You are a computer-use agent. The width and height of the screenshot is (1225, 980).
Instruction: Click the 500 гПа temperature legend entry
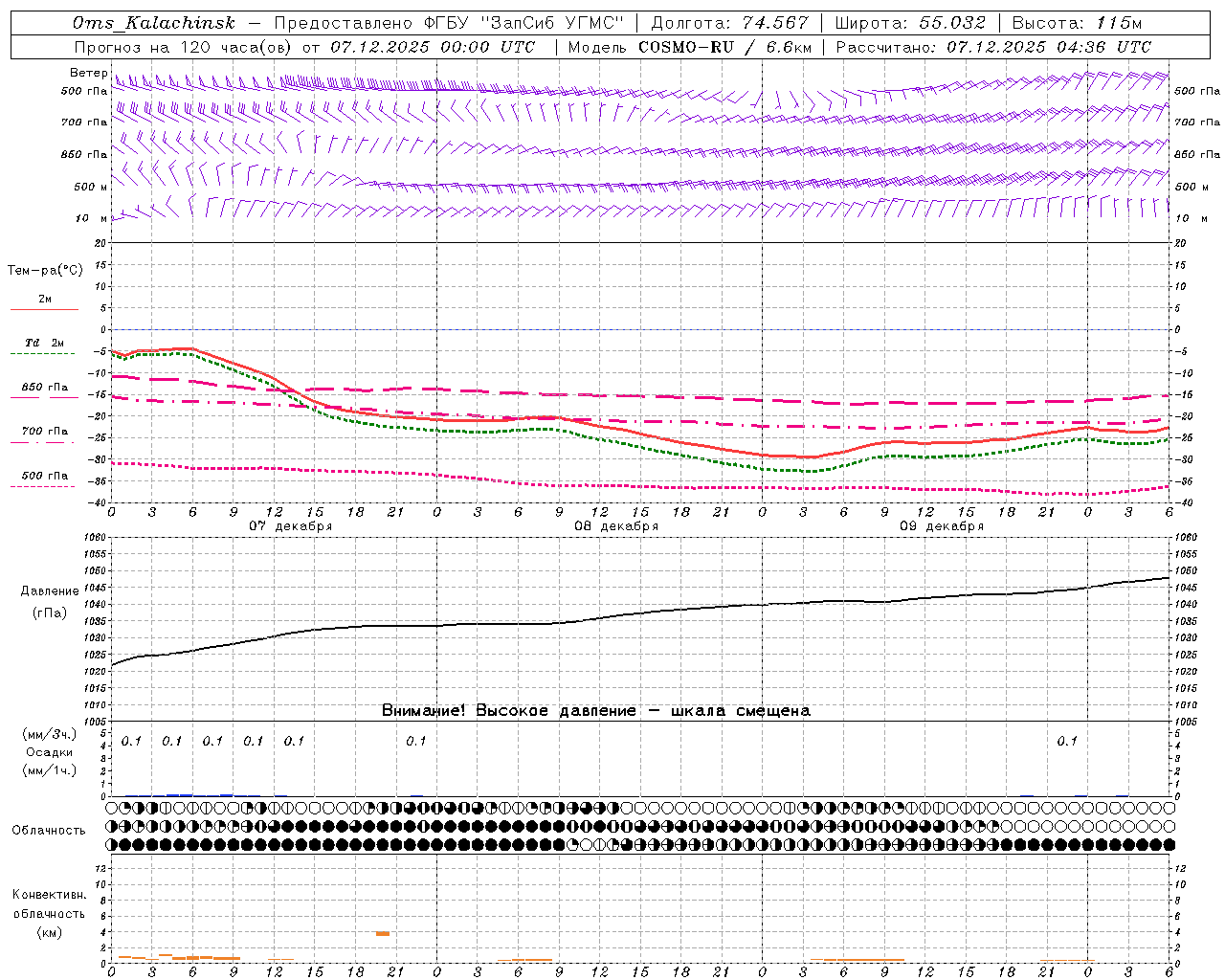point(45,476)
